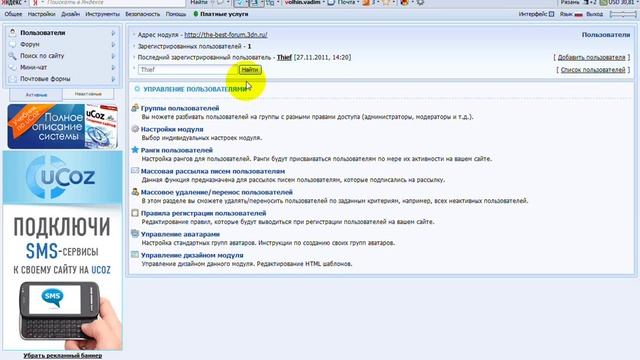Screen dimensions: 640x360
Task: Click the slider control in top-right bar
Action: tap(622, 14)
